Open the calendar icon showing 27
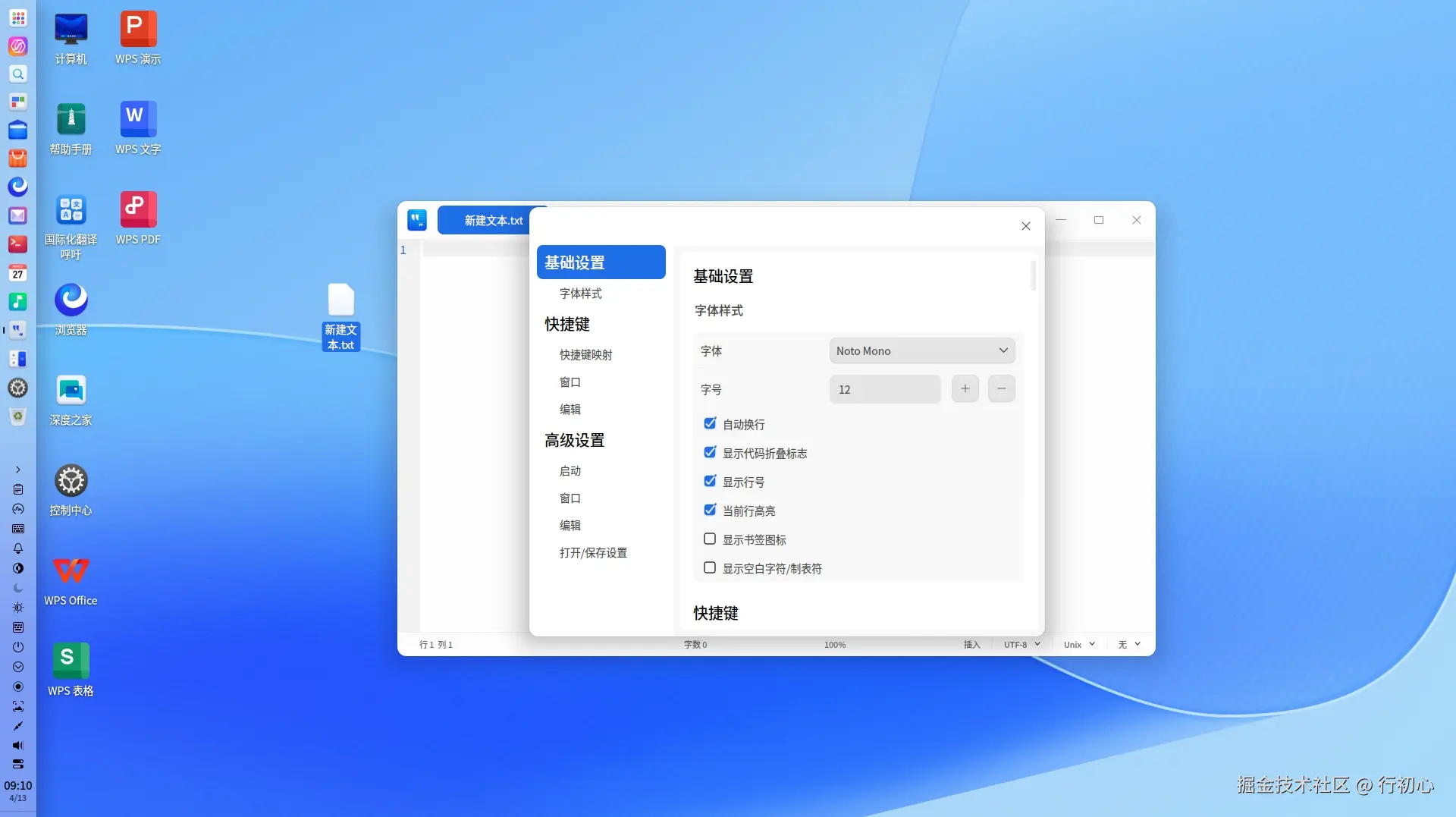 (x=18, y=272)
